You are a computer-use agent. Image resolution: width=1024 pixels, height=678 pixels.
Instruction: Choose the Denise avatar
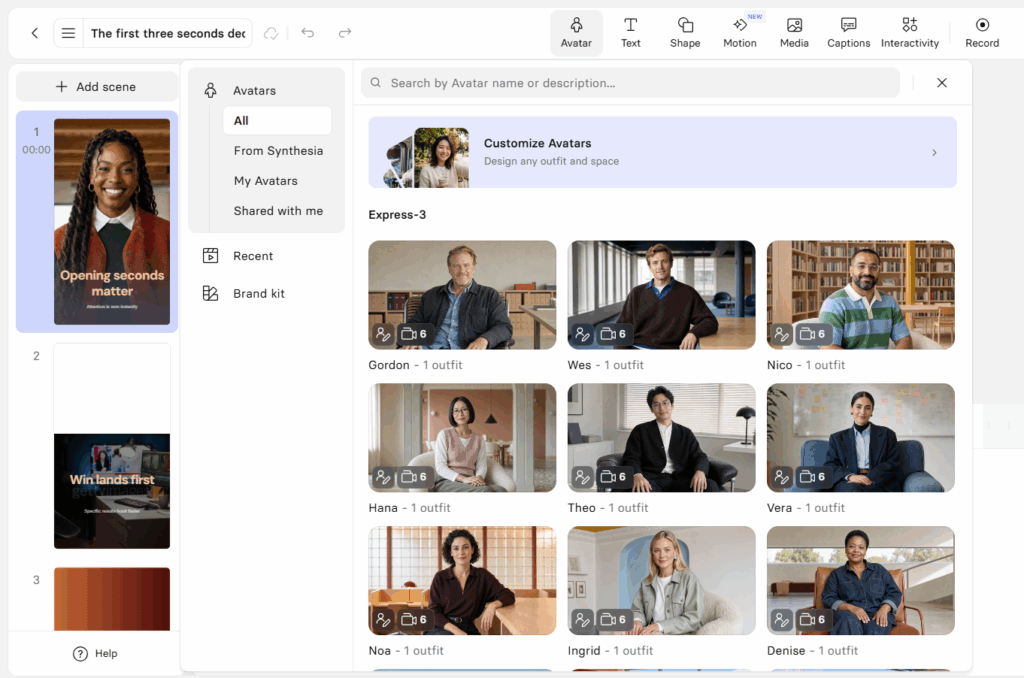point(861,581)
